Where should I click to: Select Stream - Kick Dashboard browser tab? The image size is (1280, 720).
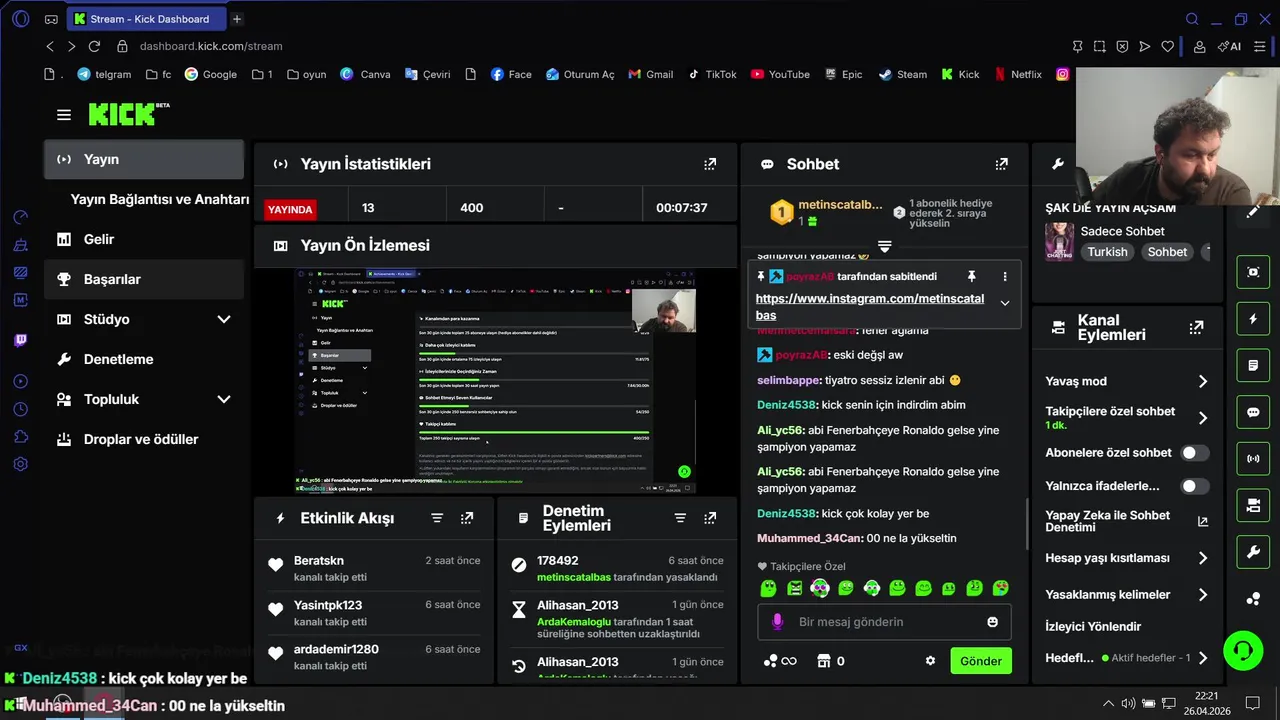pos(146,19)
